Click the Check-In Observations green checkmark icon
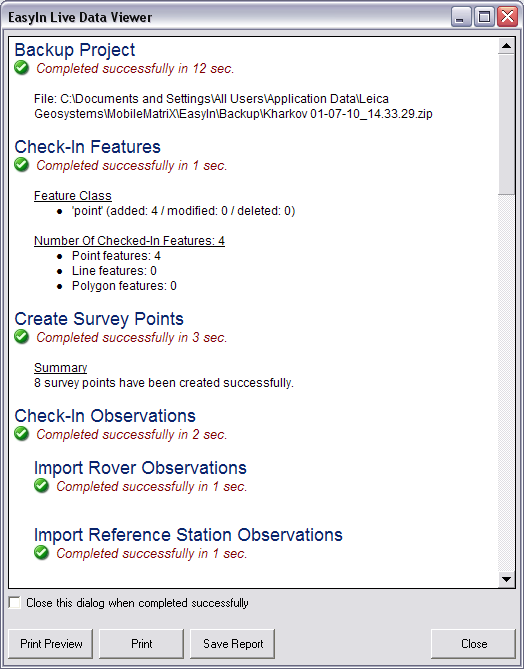This screenshot has width=524, height=669. (x=21, y=433)
